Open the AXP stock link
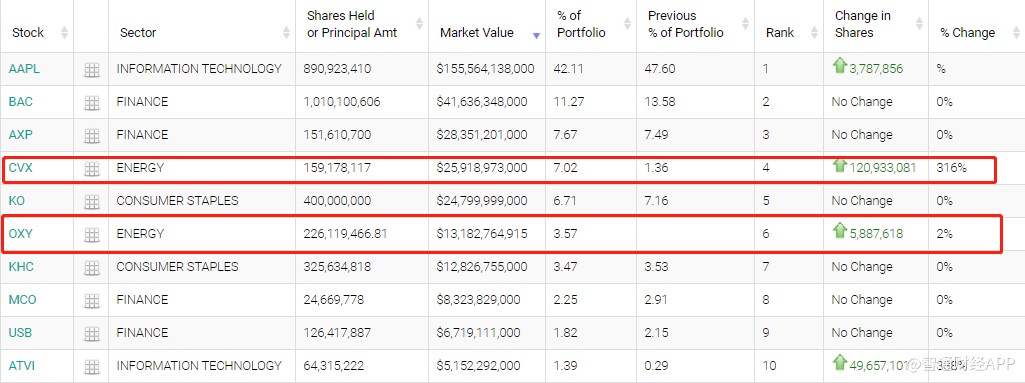 tap(20, 135)
